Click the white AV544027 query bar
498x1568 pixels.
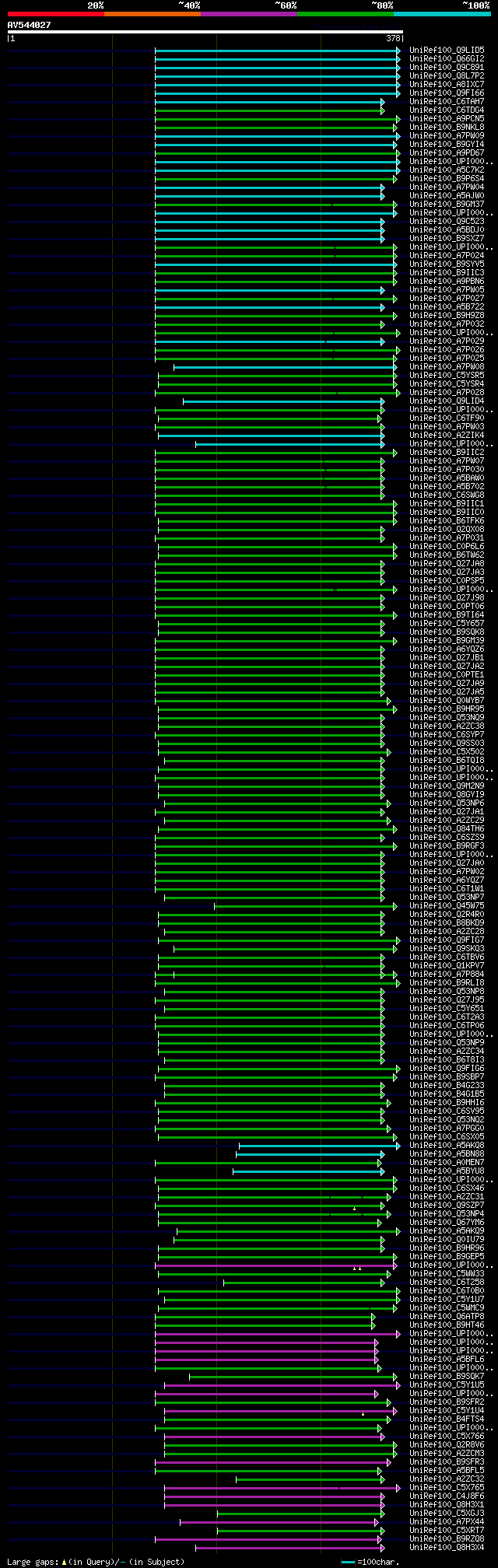pyautogui.click(x=205, y=32)
